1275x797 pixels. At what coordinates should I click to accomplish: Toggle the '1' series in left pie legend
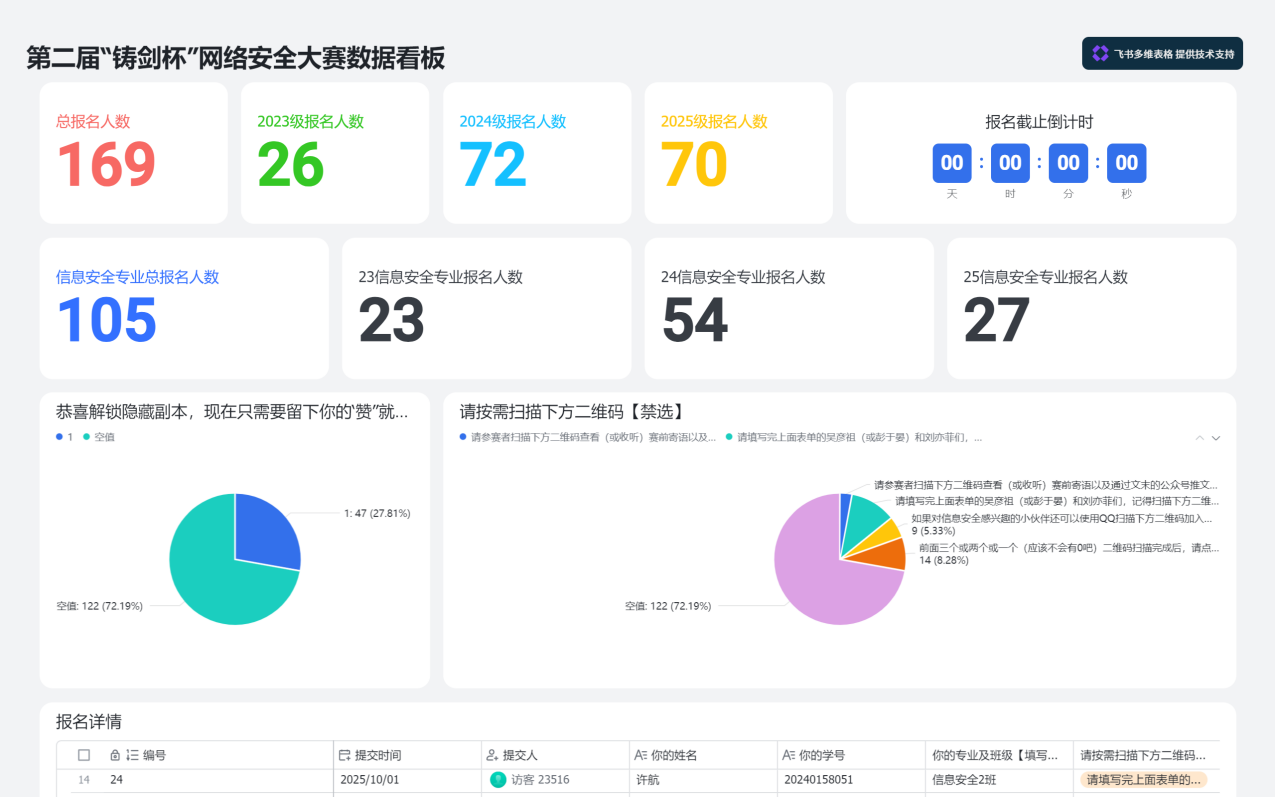click(x=65, y=437)
